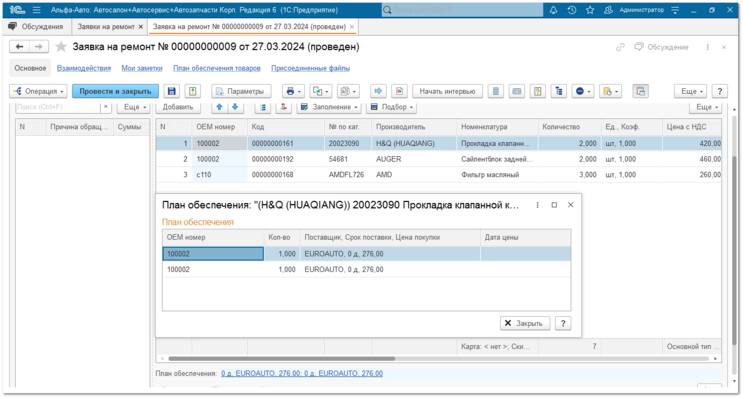Expand the printer print dropdown
Image resolution: width=743 pixels, height=398 pixels.
(293, 91)
